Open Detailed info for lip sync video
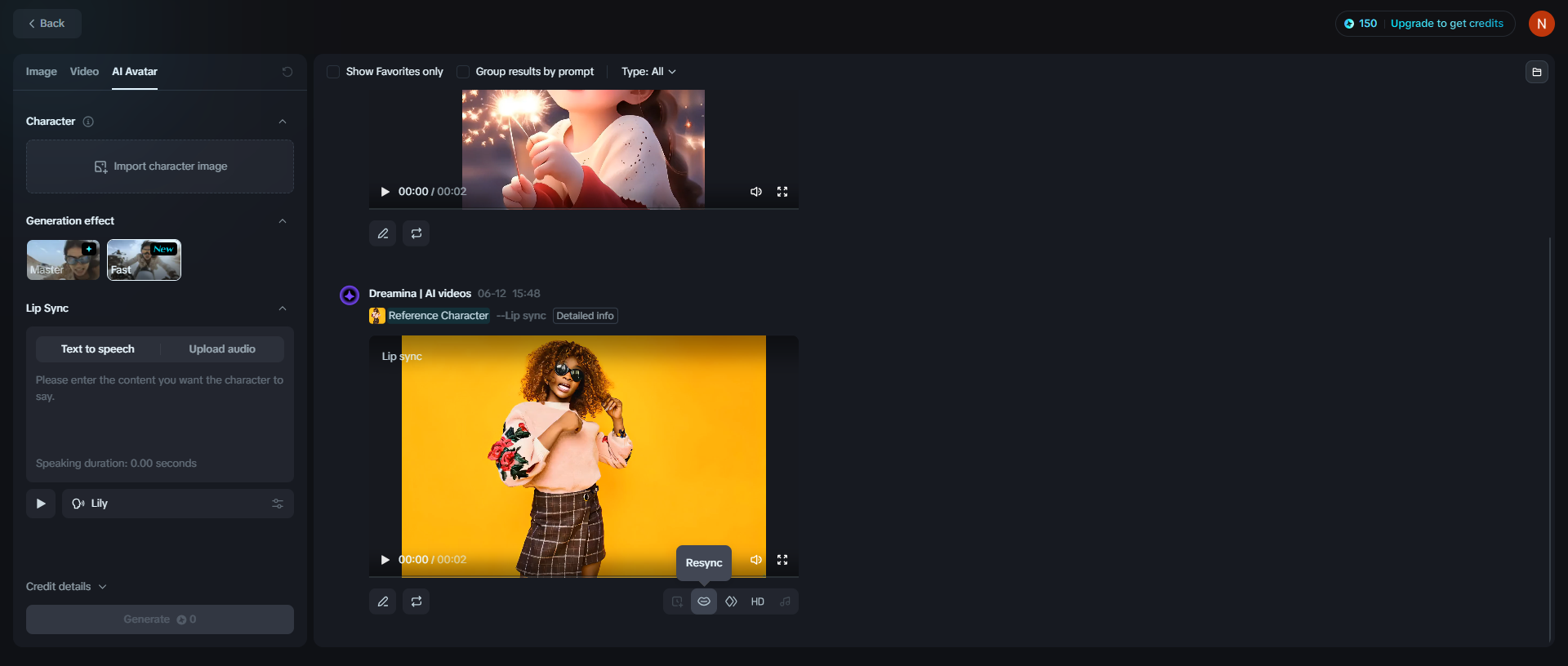The height and width of the screenshot is (666, 1568). pos(586,316)
